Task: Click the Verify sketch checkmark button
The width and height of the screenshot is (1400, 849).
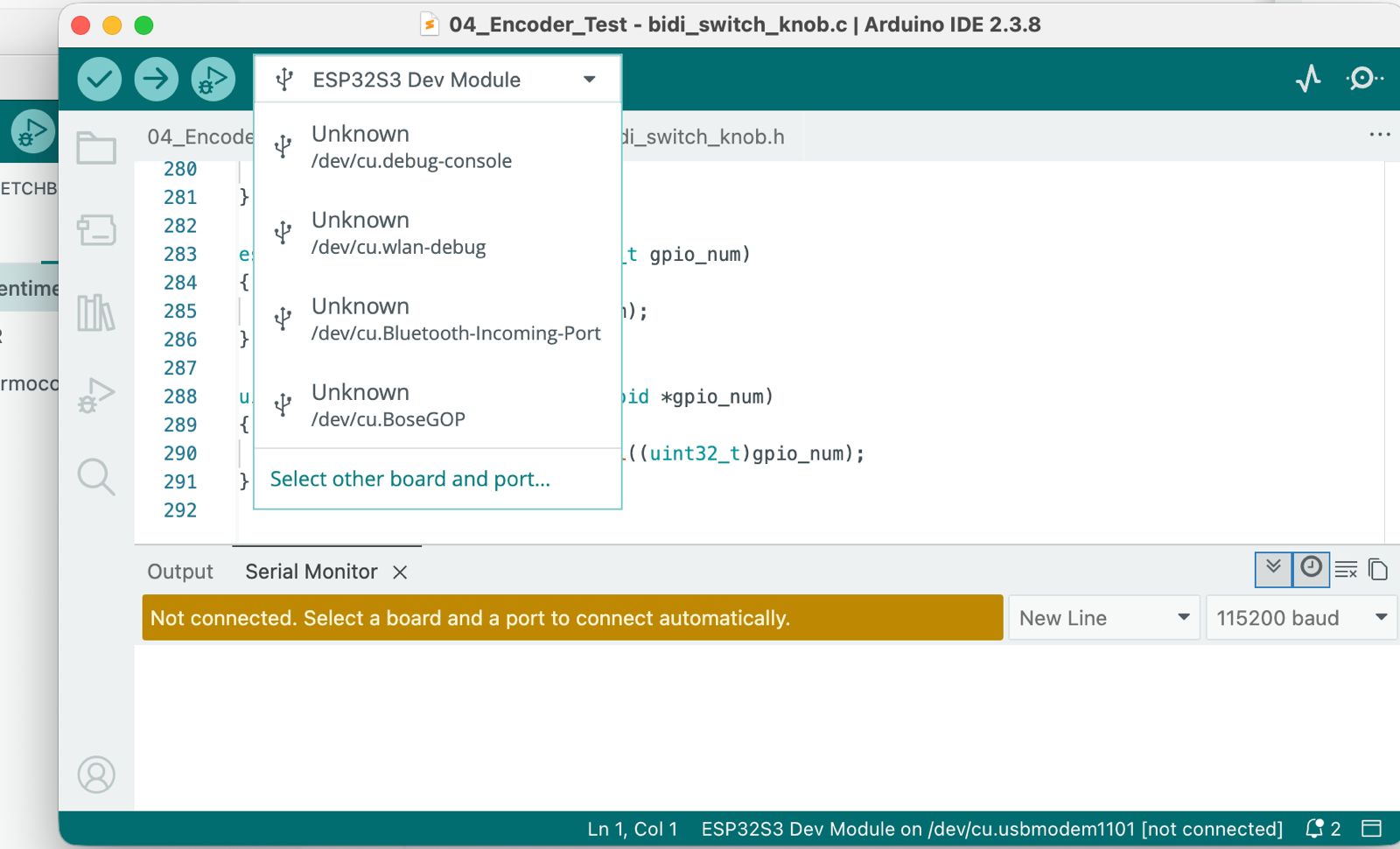Action: coord(99,80)
